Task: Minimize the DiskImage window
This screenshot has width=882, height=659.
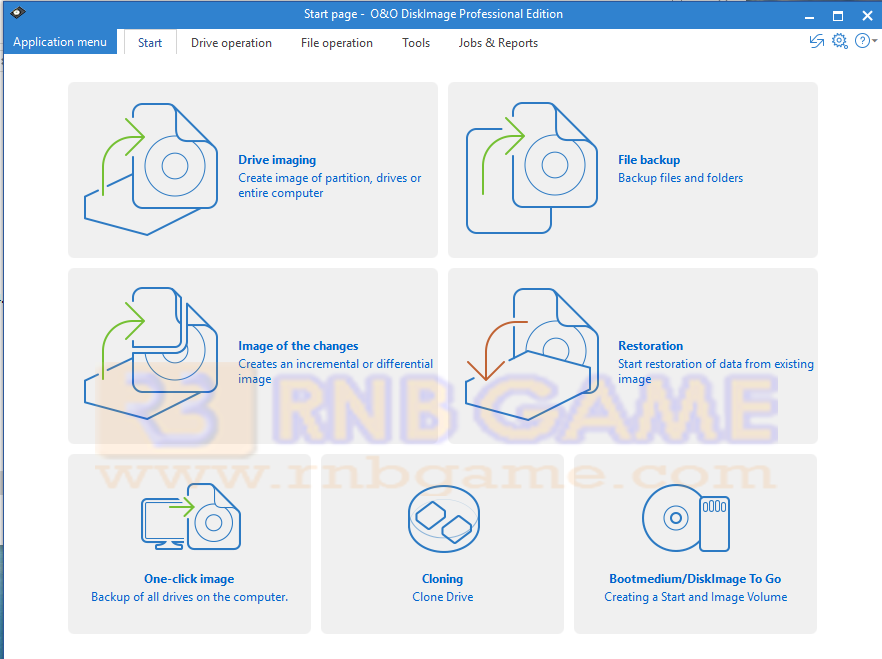Action: [809, 16]
